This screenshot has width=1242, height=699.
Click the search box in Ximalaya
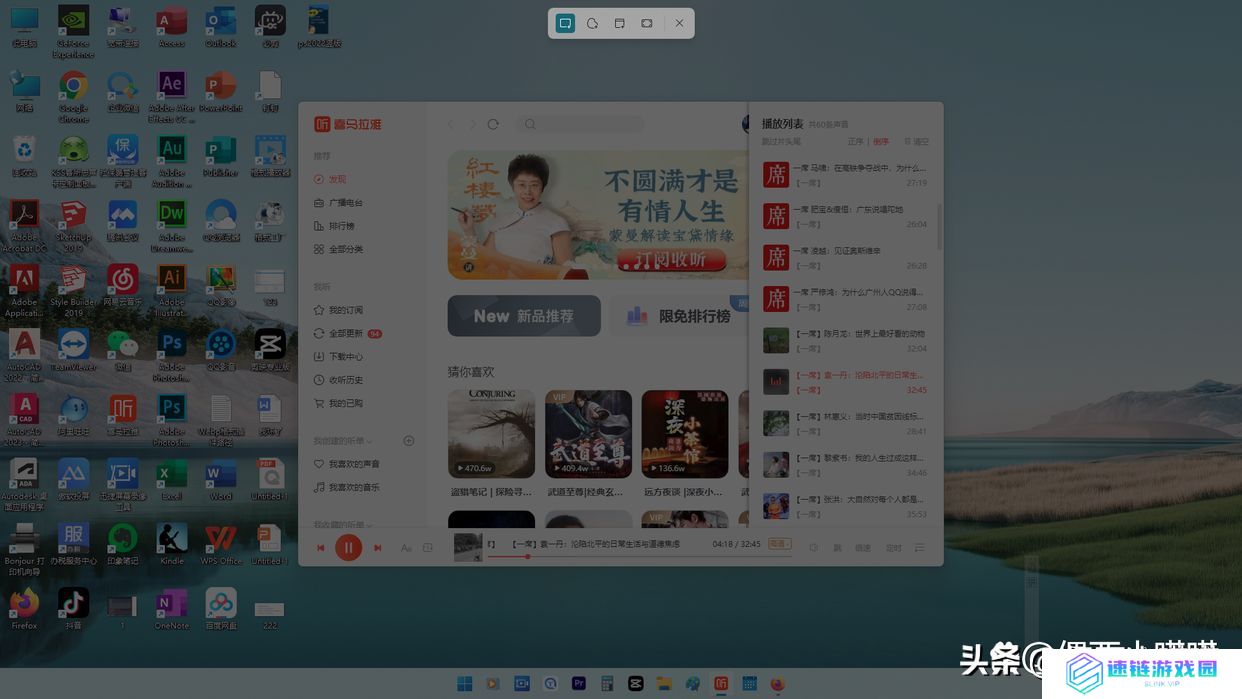click(x=580, y=124)
